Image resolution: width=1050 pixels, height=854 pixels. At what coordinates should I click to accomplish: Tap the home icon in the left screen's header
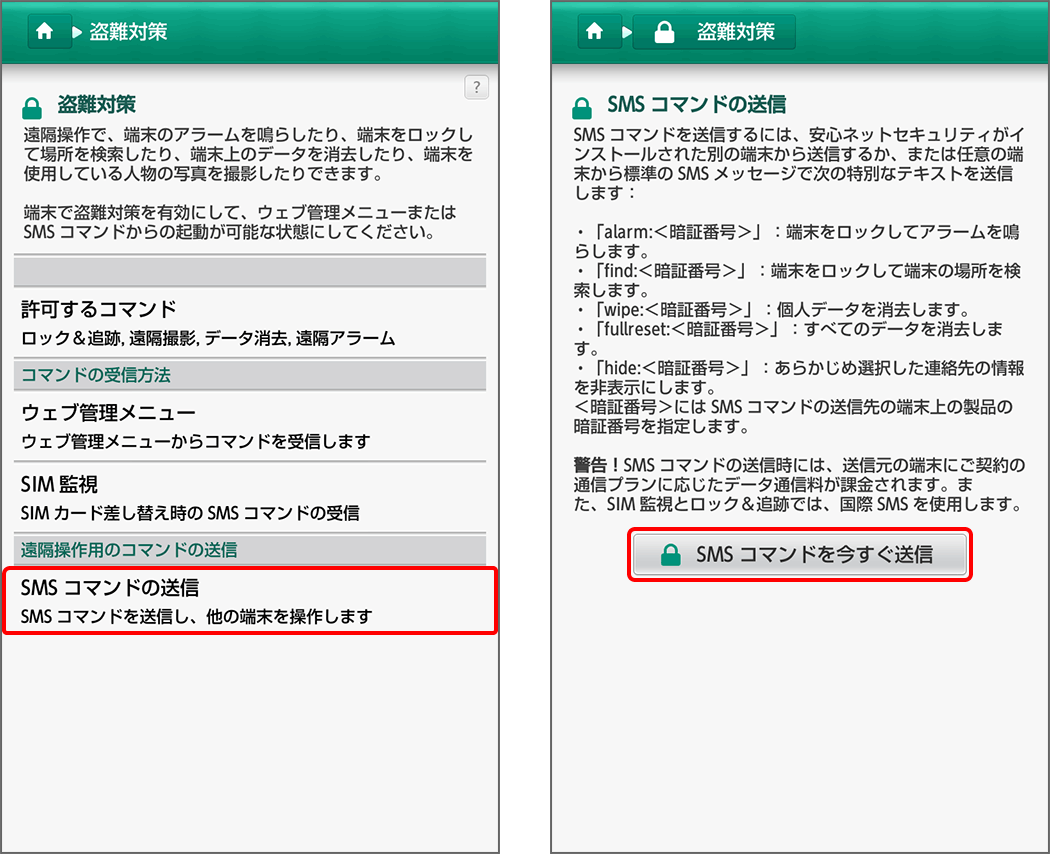(x=47, y=31)
